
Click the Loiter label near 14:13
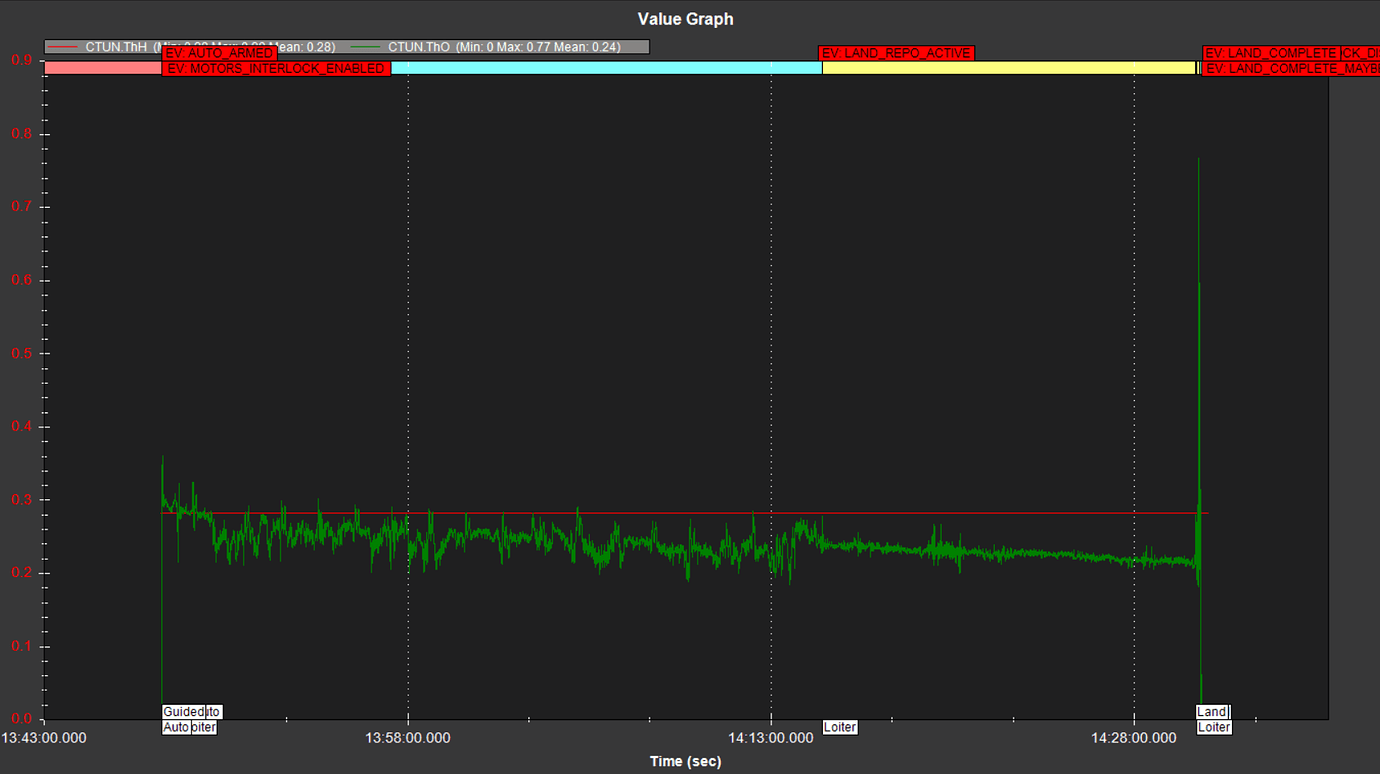coord(840,727)
